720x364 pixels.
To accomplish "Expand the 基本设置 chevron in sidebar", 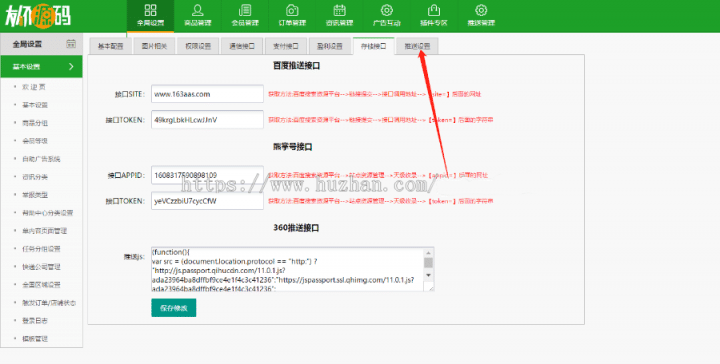I will [71, 67].
